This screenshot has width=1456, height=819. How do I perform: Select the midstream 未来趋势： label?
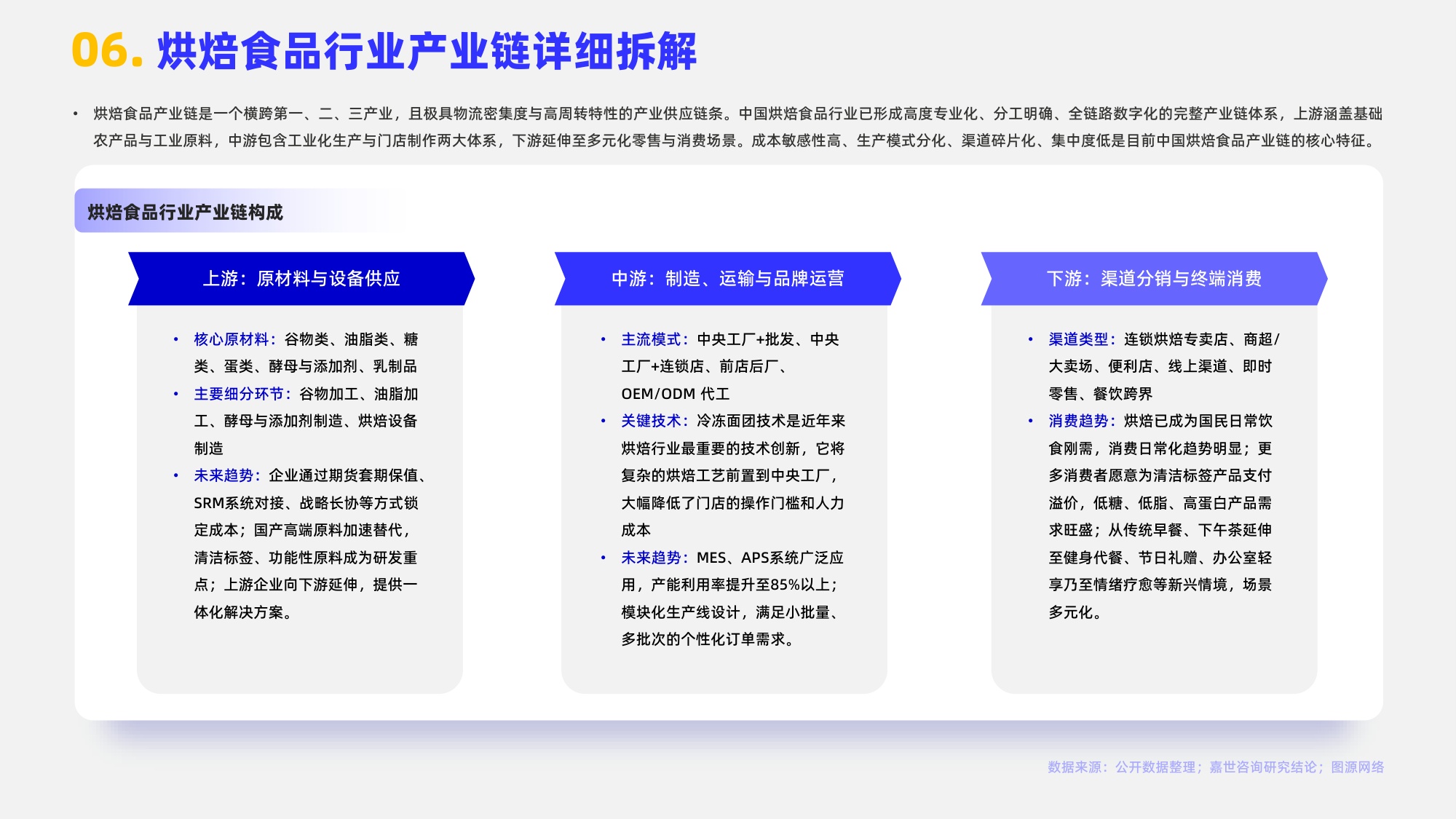tap(655, 558)
